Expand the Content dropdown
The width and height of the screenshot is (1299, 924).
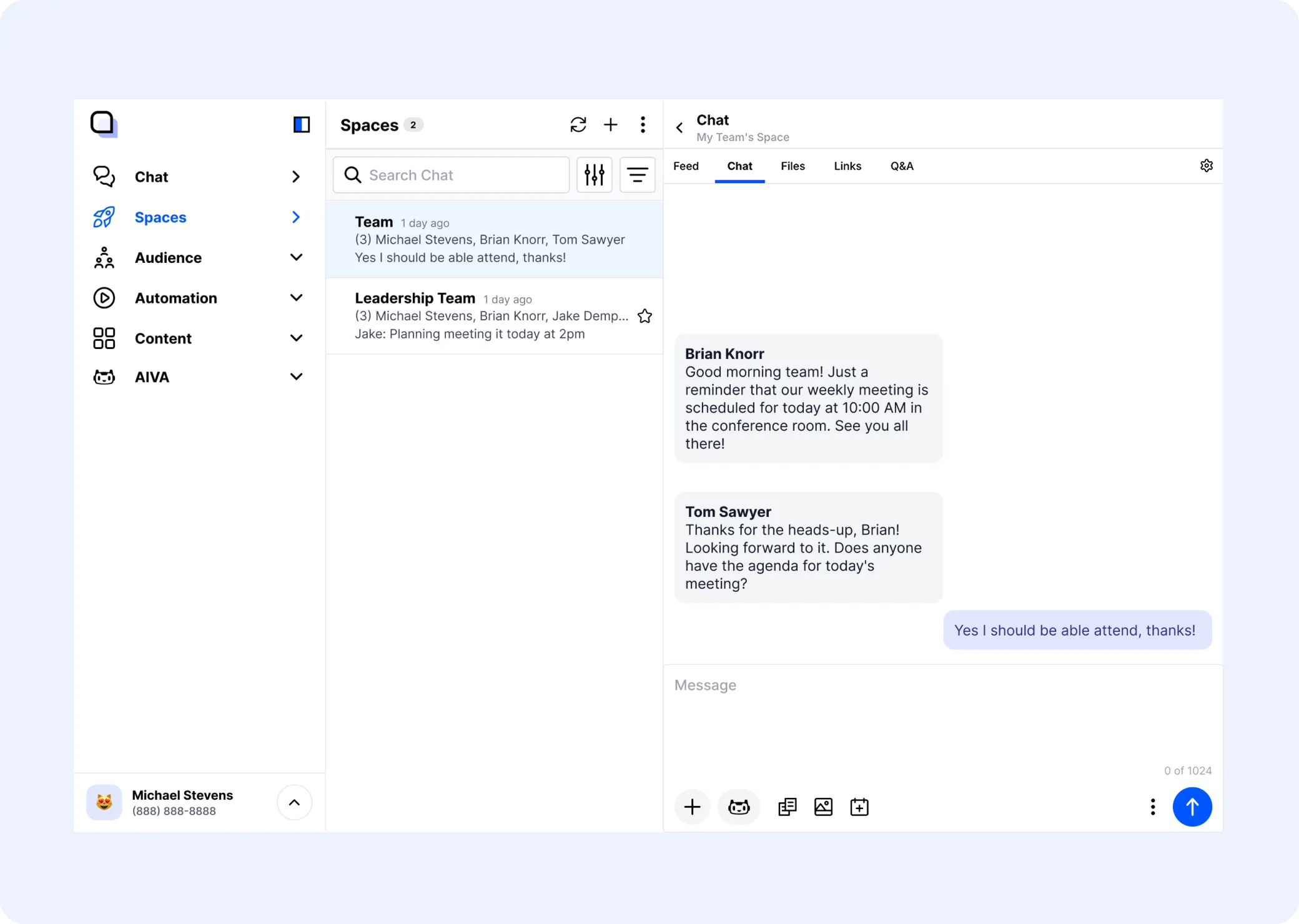(297, 338)
